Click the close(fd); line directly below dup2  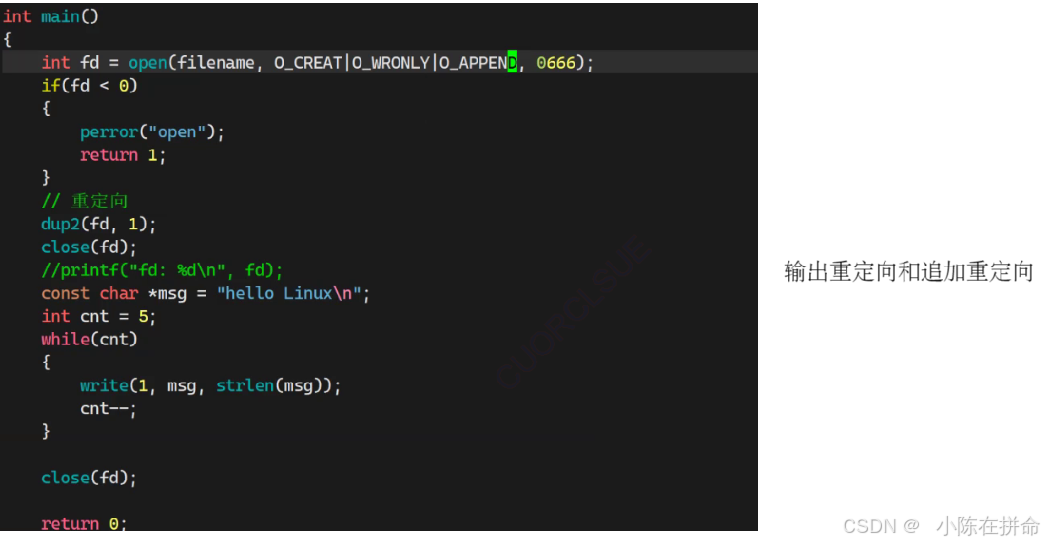[x=89, y=247]
